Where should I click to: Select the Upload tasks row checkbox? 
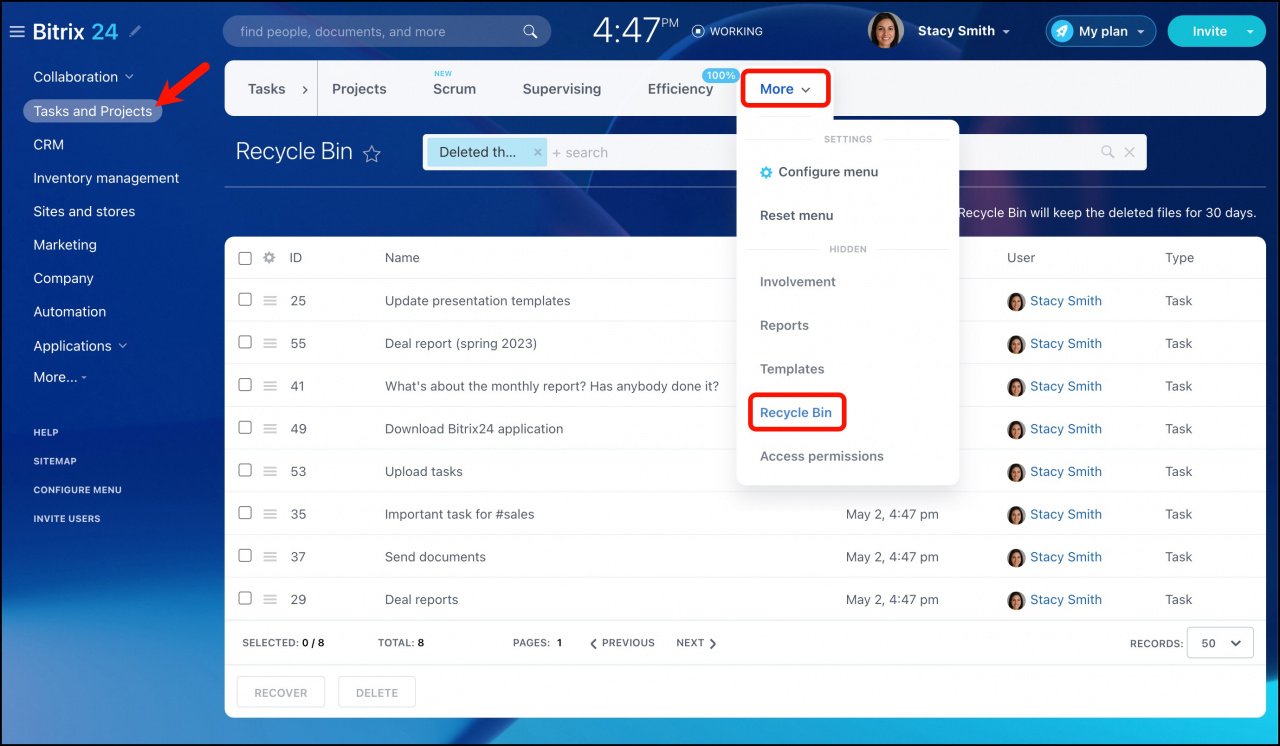tap(245, 470)
